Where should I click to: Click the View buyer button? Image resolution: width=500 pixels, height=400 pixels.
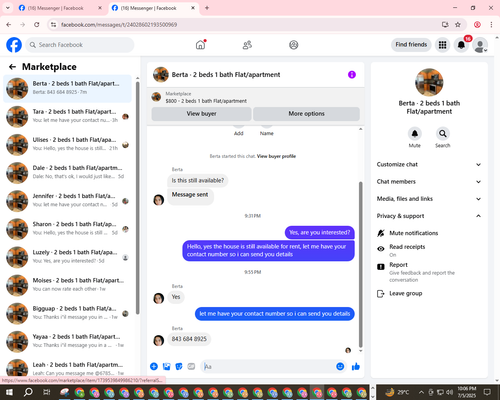(x=201, y=114)
